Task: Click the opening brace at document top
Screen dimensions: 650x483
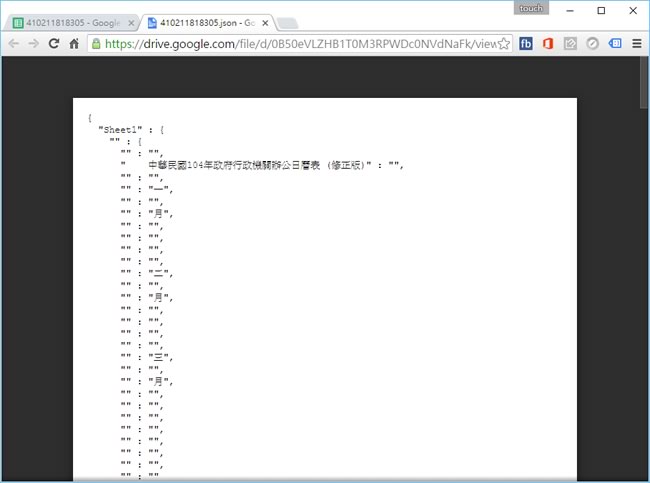Action: [90, 118]
